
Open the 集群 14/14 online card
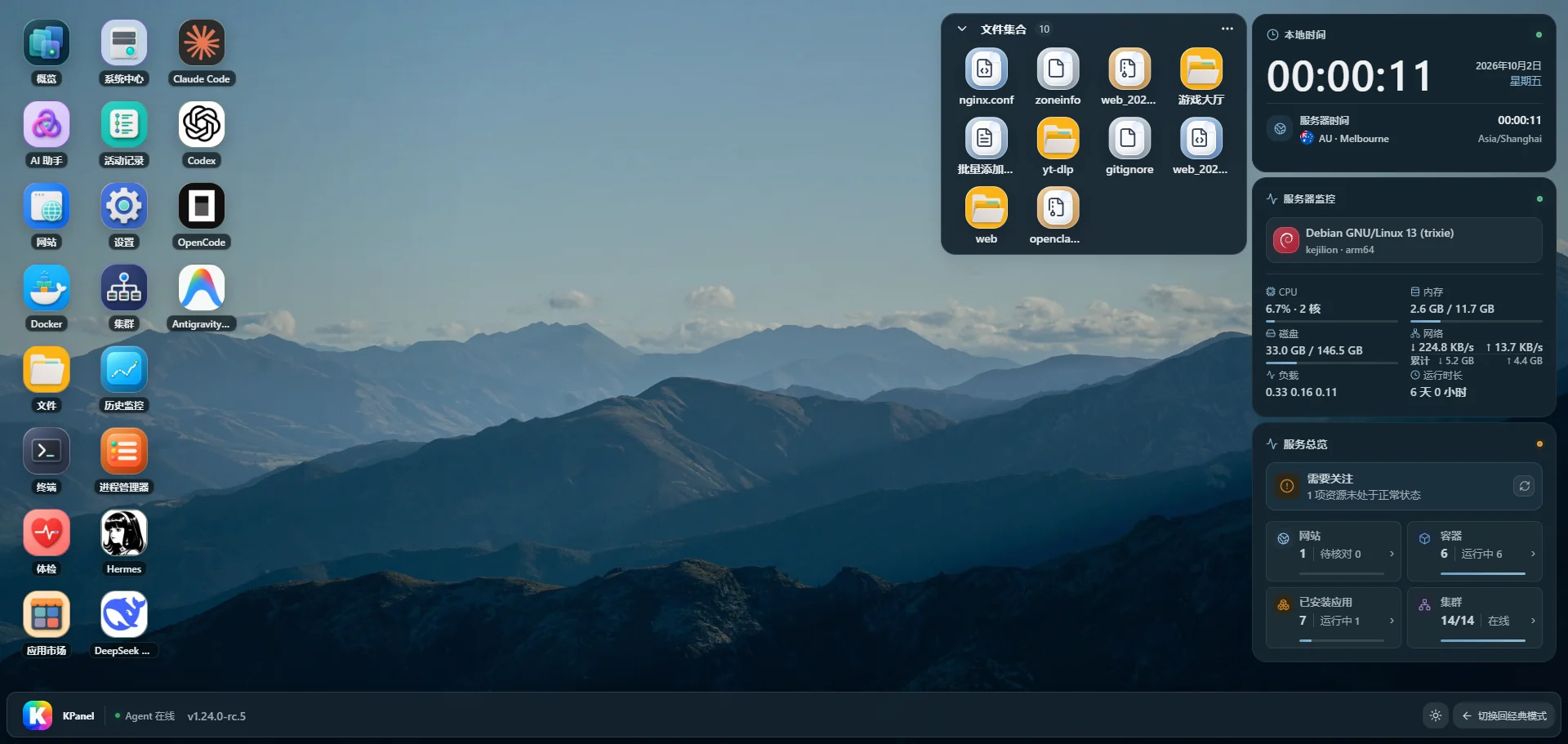click(1475, 617)
